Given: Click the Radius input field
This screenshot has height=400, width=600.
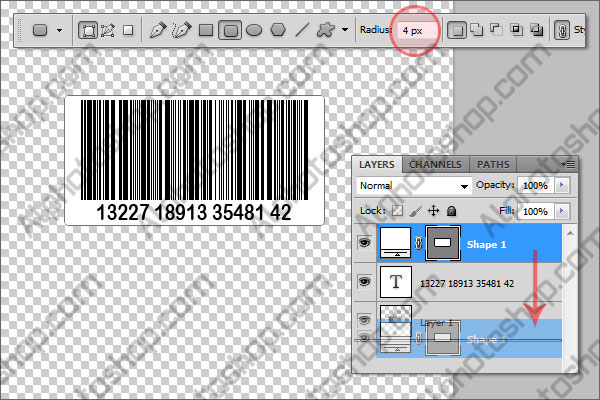Looking at the screenshot, I should pos(417,30).
